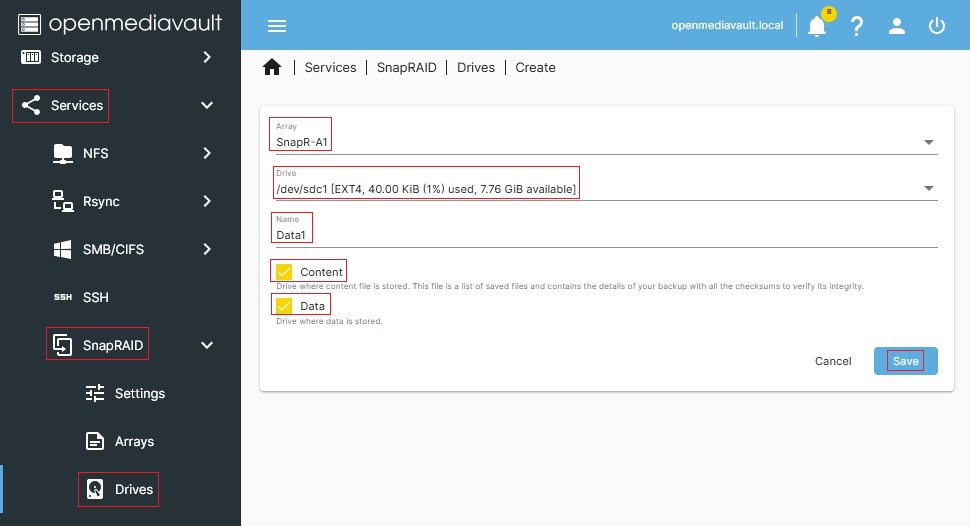This screenshot has height=526, width=970.
Task: Open the notifications bell
Action: pyautogui.click(x=817, y=27)
